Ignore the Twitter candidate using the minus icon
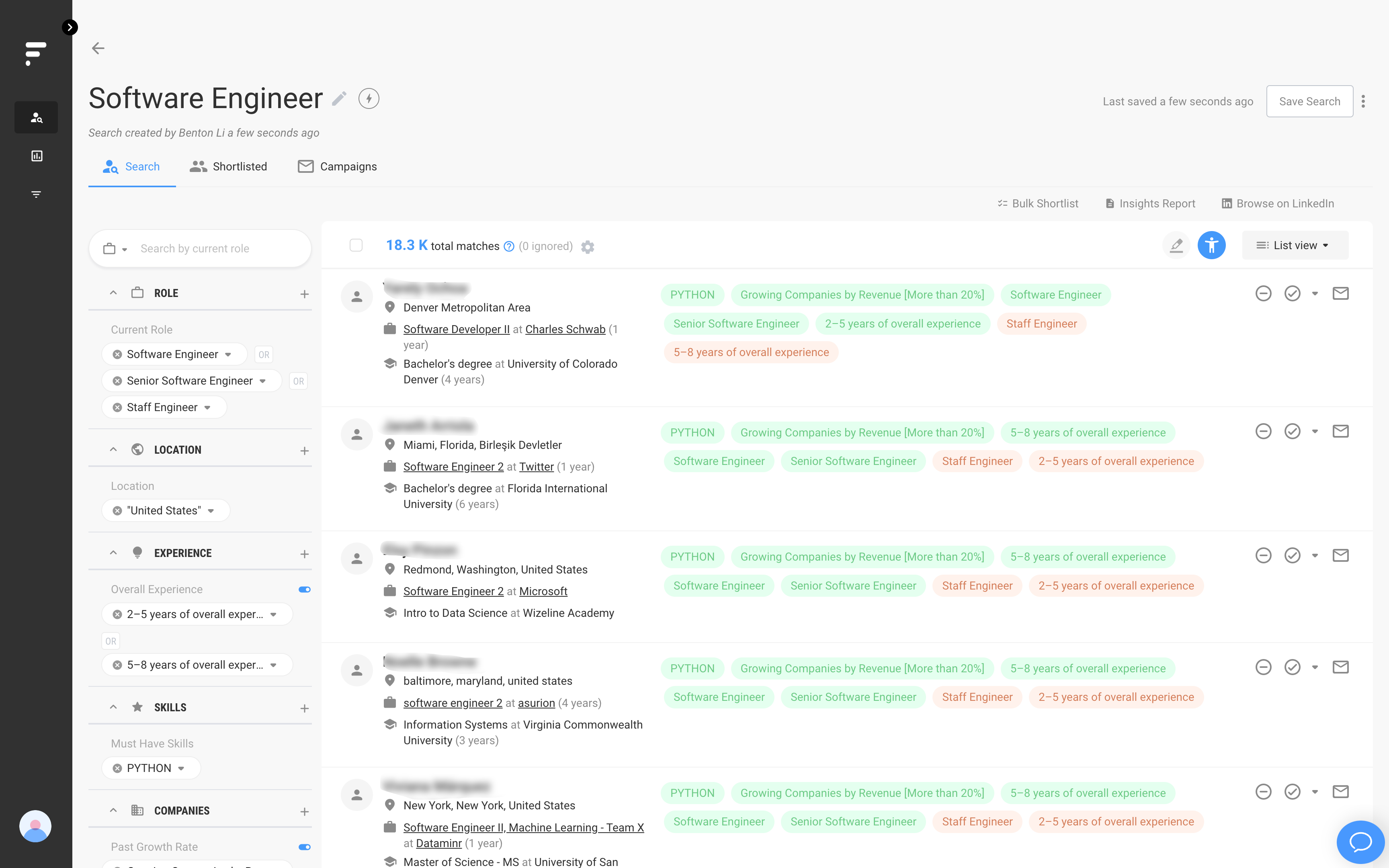The image size is (1389, 868). 1263,431
